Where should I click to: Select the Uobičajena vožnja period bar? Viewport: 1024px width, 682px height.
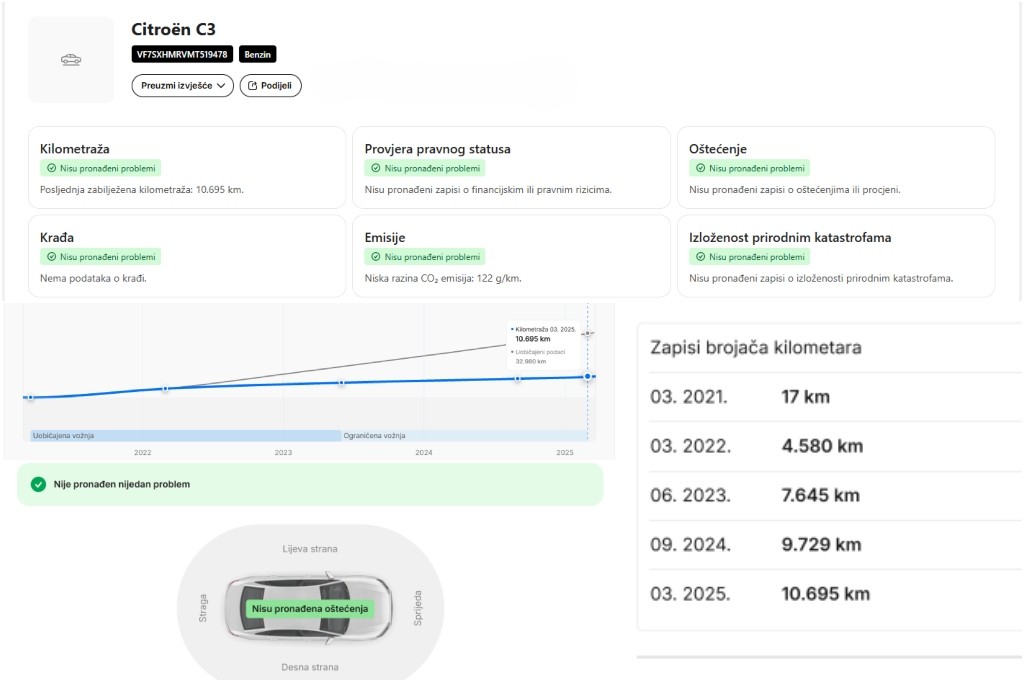pos(180,436)
